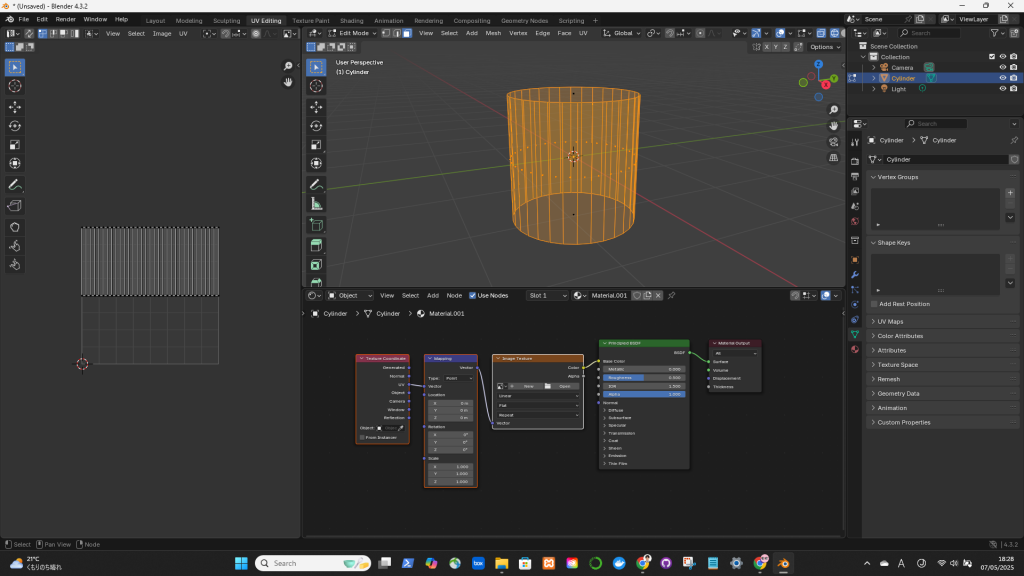Uncheck the Use Nodes checkbox

[473, 296]
